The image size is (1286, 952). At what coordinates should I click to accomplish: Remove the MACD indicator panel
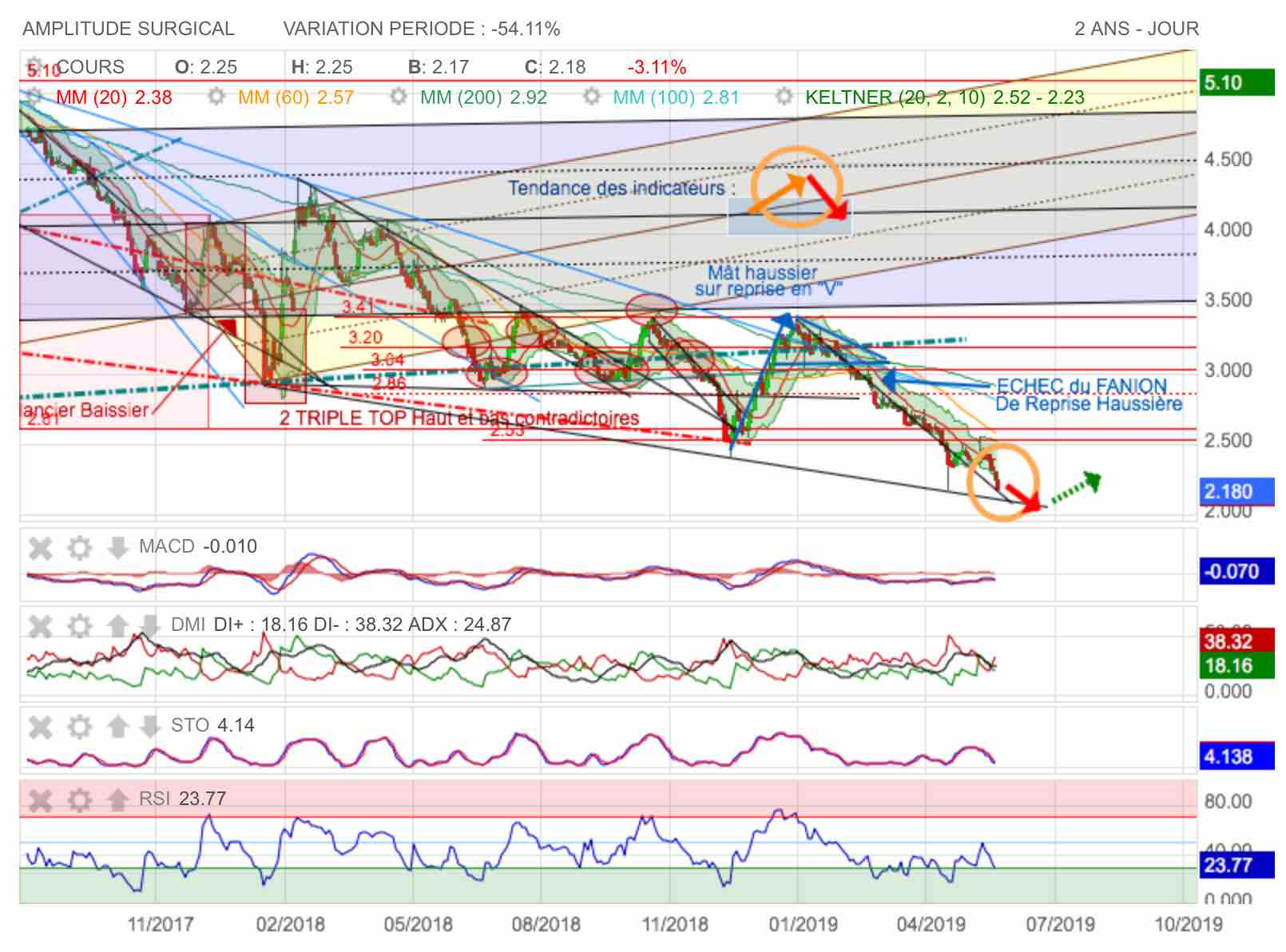tap(41, 548)
